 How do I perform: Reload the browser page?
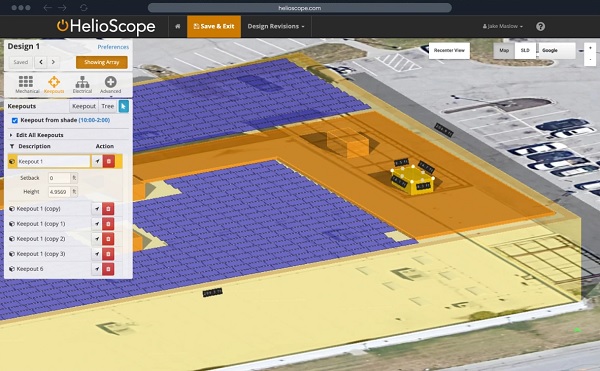(84, 8)
